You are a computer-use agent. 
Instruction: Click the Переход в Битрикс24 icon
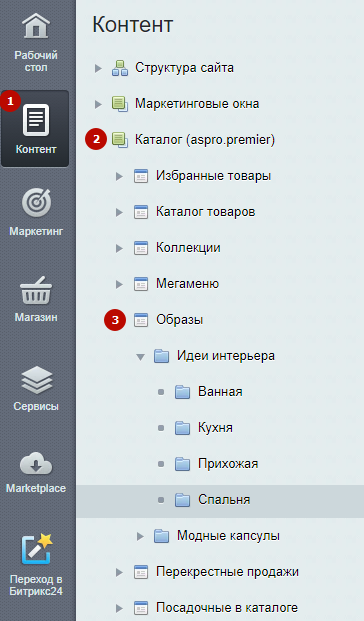click(37, 549)
